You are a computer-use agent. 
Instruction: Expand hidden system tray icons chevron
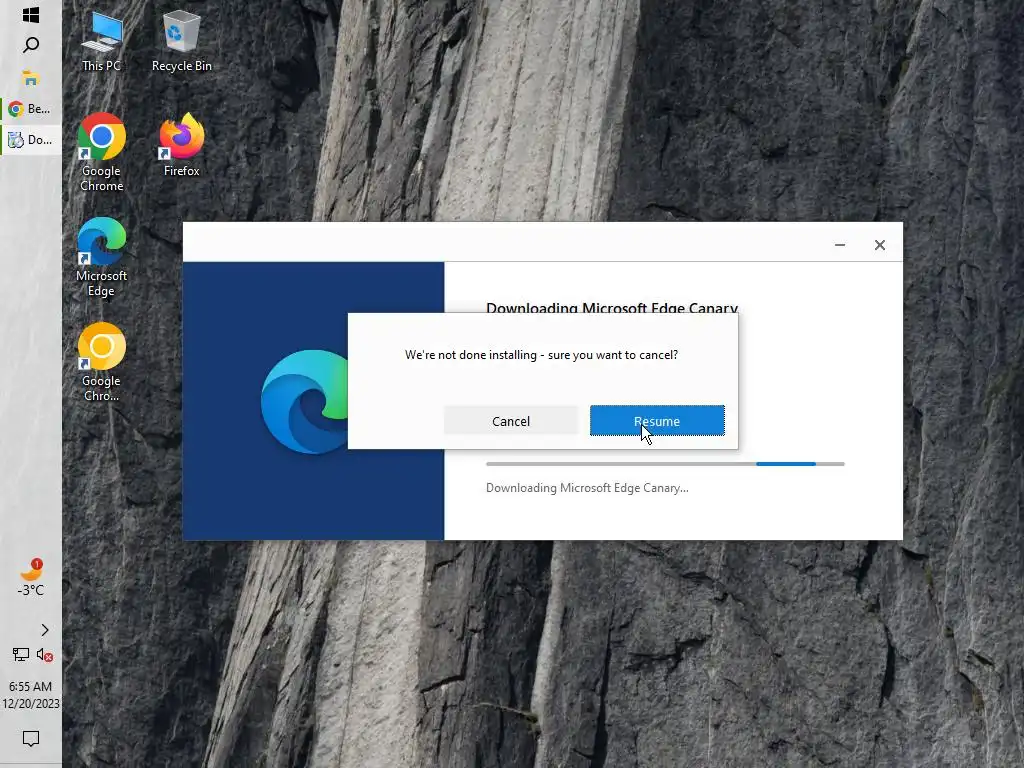click(44, 630)
